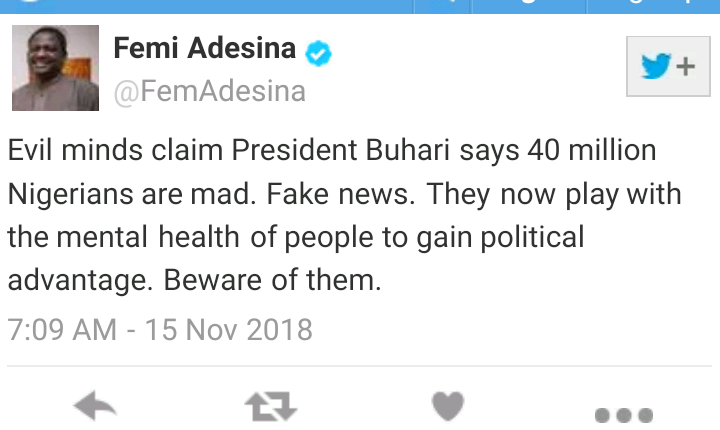This screenshot has height=430, width=720.
Task: Like the tweet with the heart icon
Action: coord(447,407)
